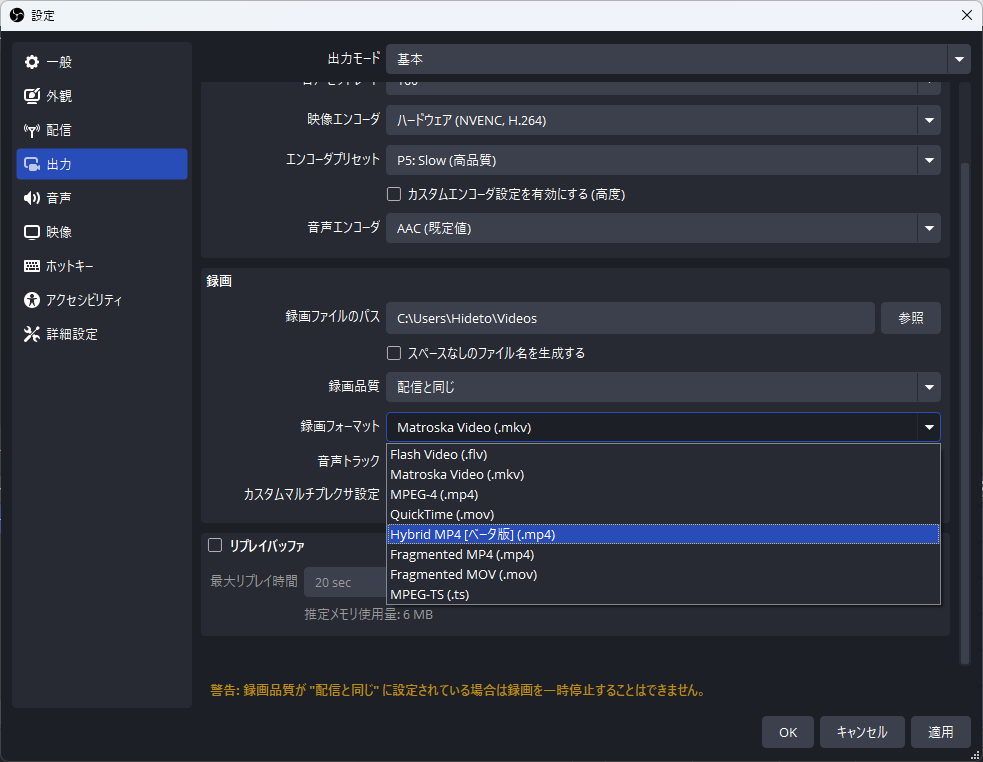Viewport: 983px width, 762px height.
Task: Open the ホットキー settings page
Action: (102, 266)
